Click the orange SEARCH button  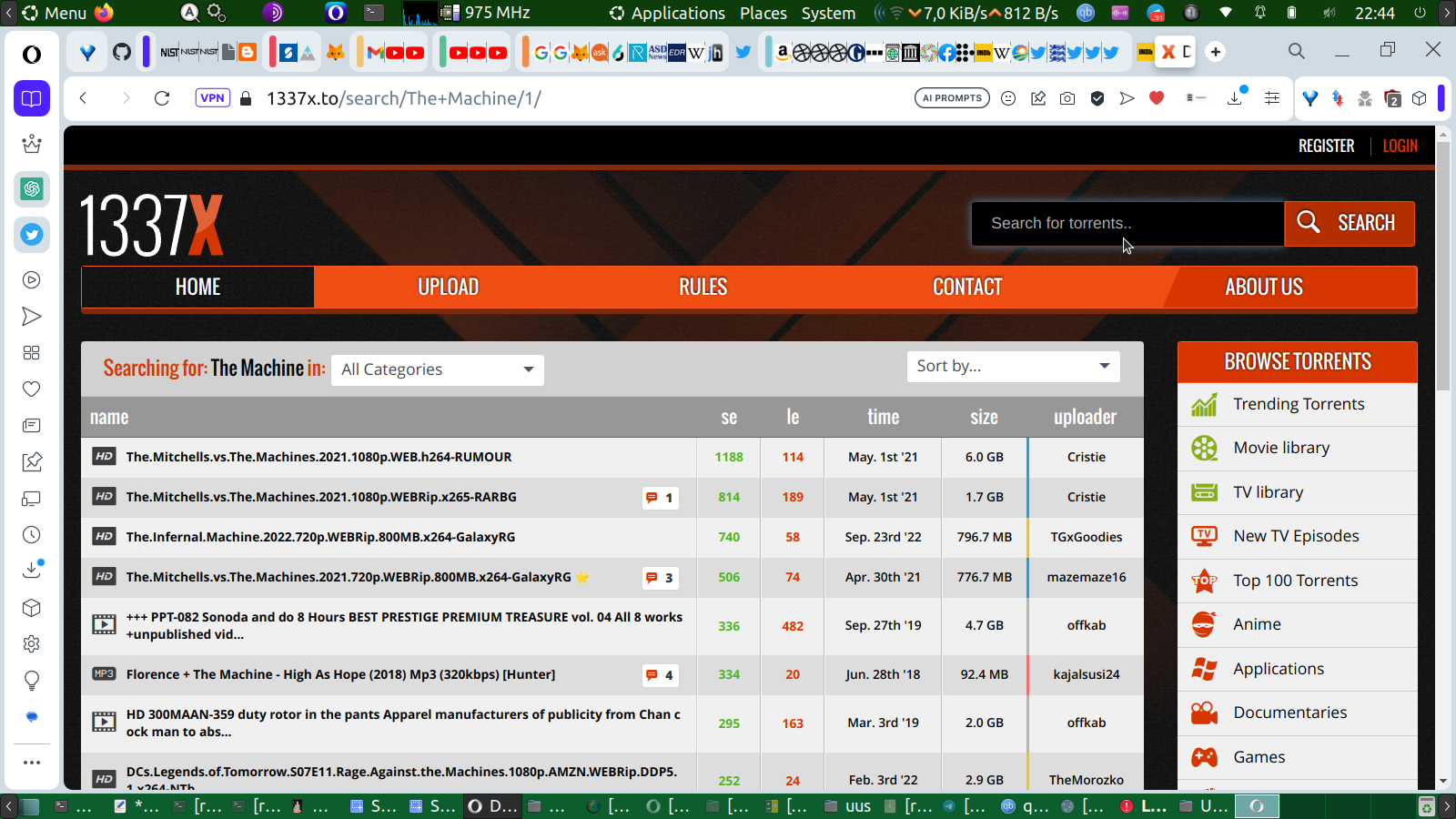point(1350,224)
